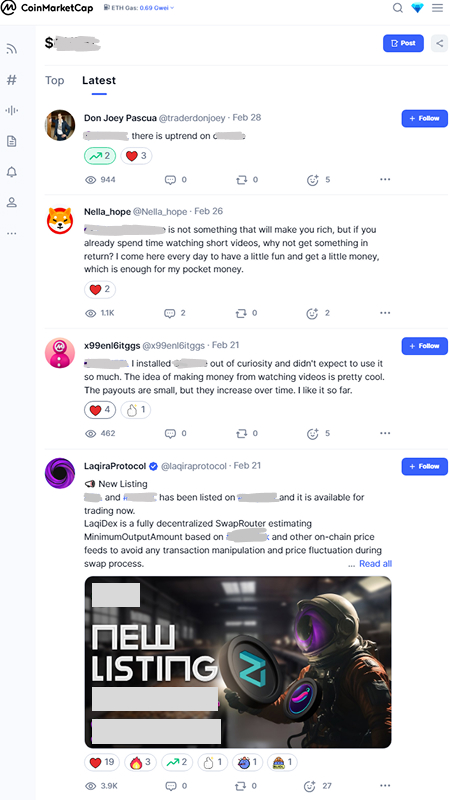This screenshot has height=800, width=450.
Task: Click Read all on LaqiraProtocol post
Action: pyautogui.click(x=376, y=564)
